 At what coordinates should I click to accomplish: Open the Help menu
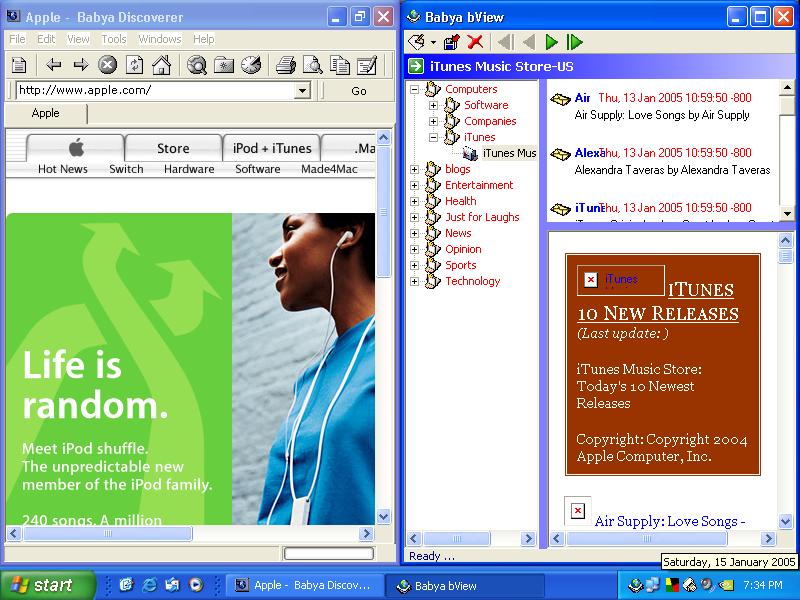(x=204, y=39)
